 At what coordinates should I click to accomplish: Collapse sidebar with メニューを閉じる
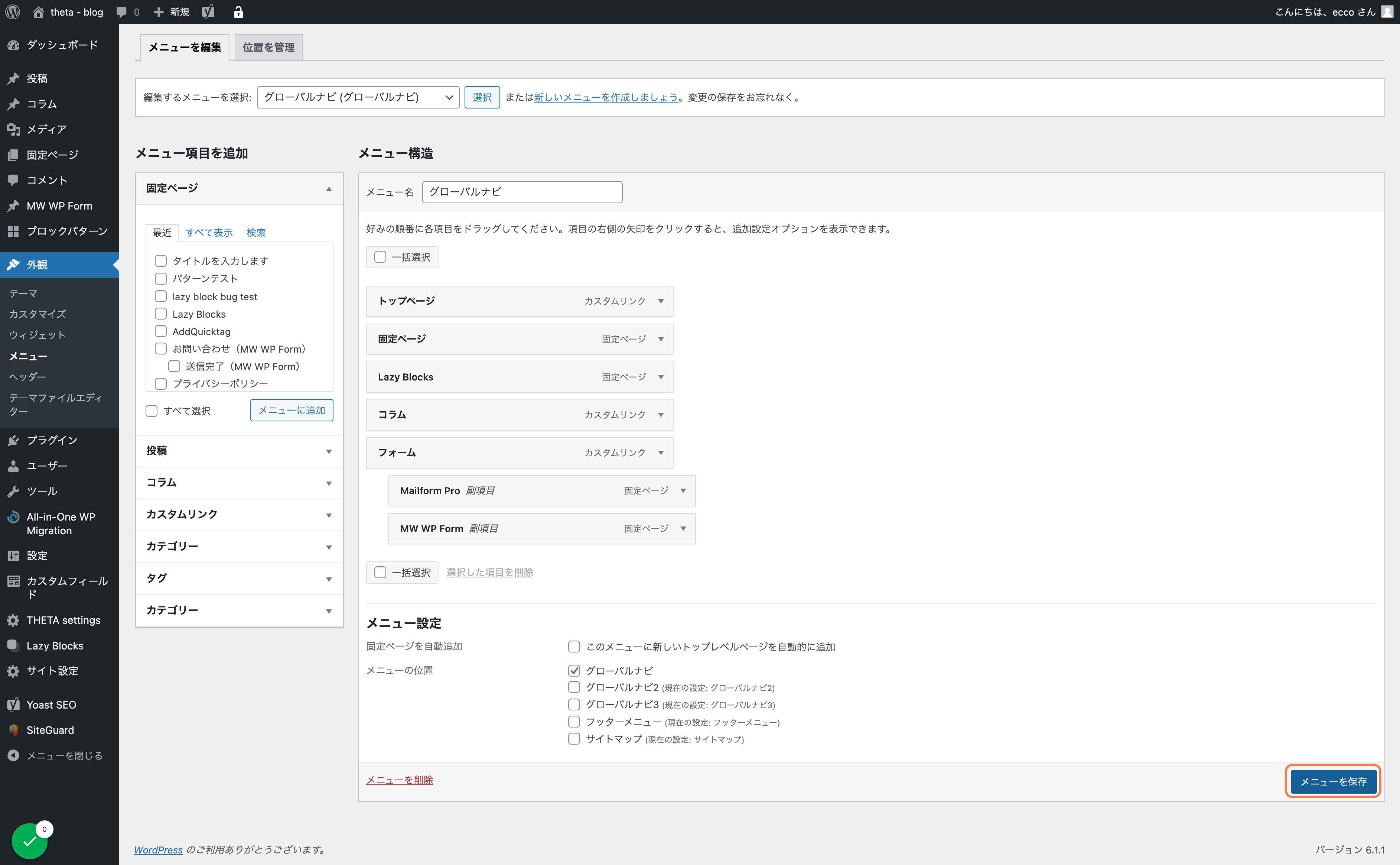tap(59, 756)
